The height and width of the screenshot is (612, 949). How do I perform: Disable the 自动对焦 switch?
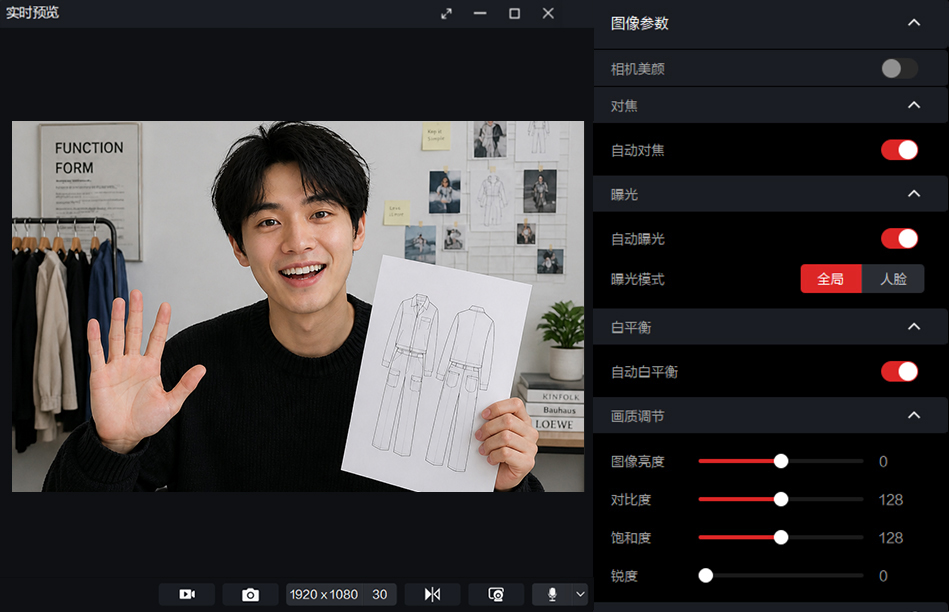(x=899, y=150)
